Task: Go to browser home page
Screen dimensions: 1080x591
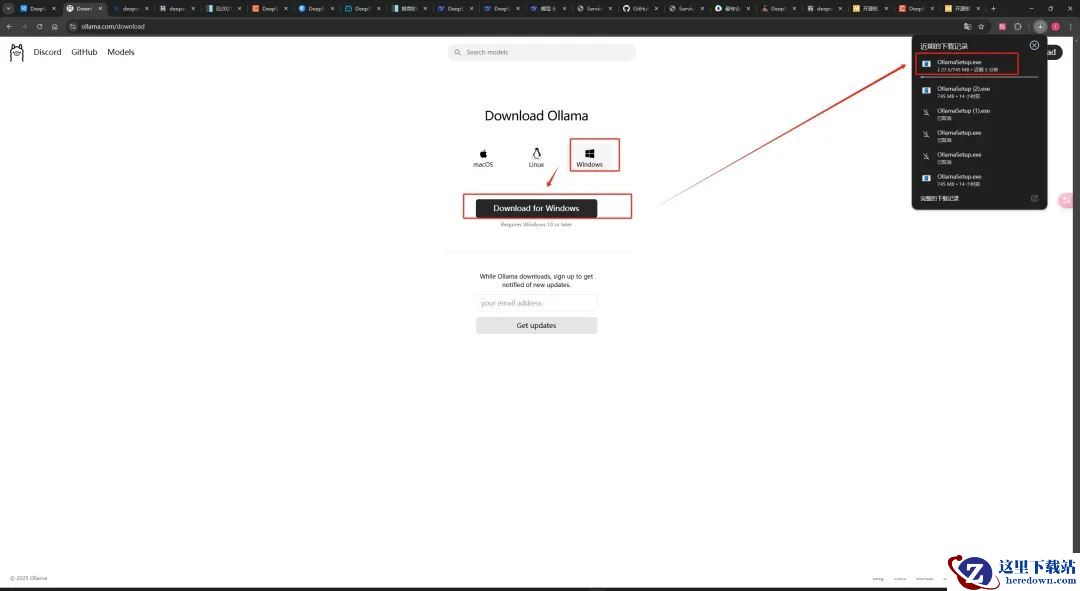Action: click(54, 26)
